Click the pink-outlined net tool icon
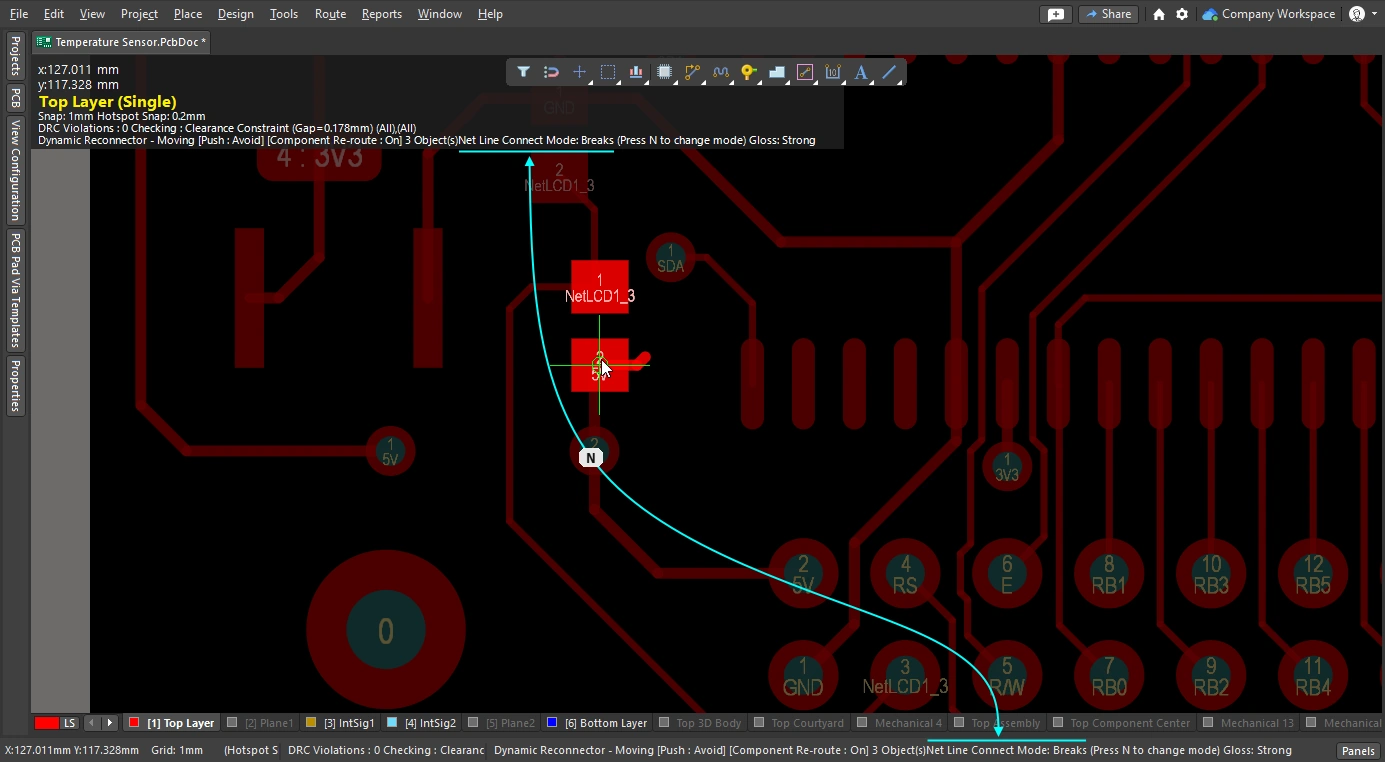1385x762 pixels. point(805,72)
